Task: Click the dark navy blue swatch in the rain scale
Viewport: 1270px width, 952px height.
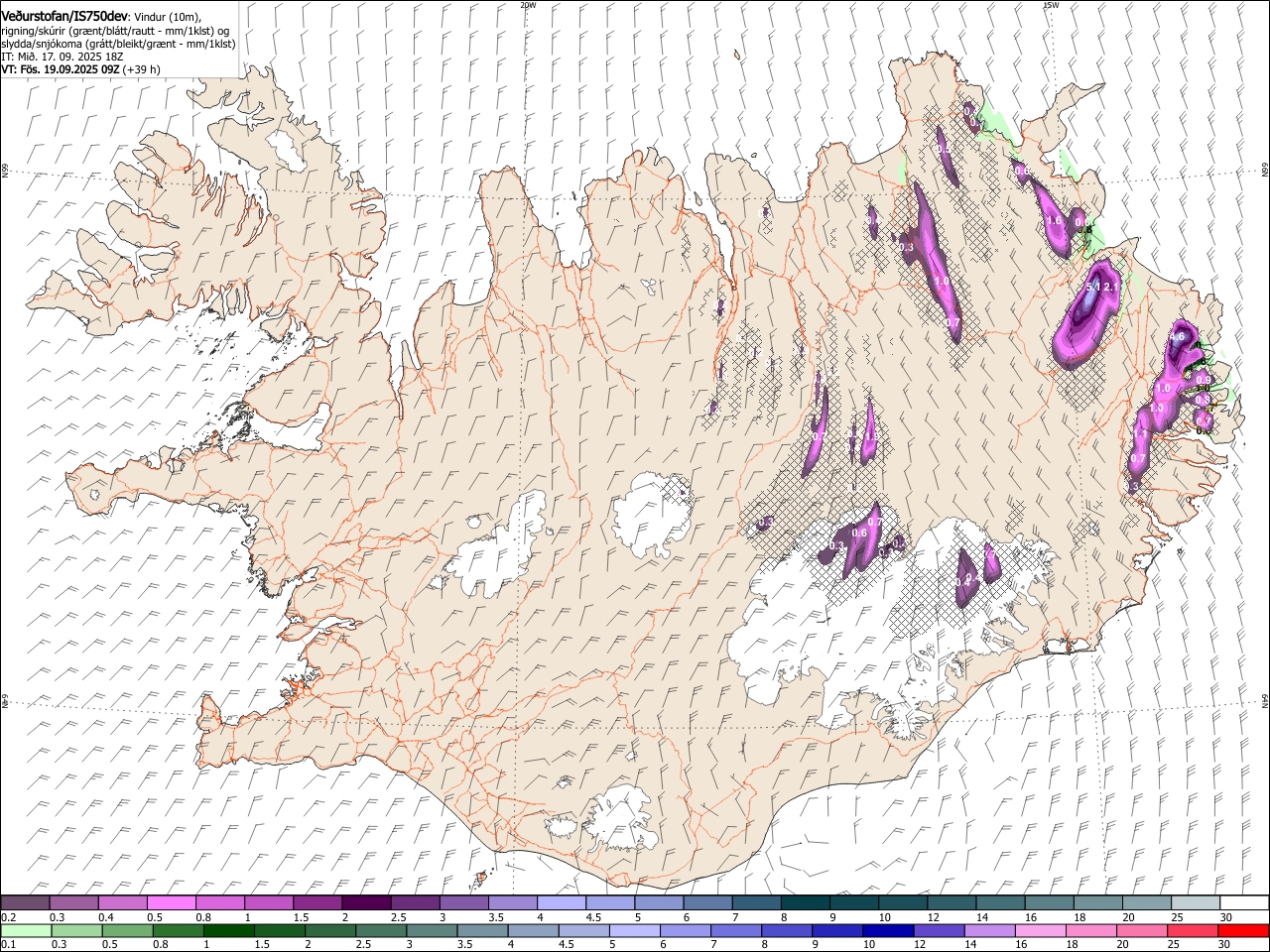Action: point(887,931)
